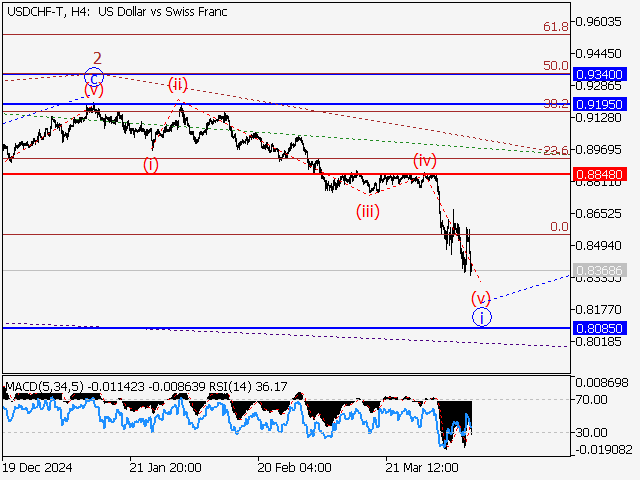Click the 0.0 Fibonacci level label

coord(560,227)
